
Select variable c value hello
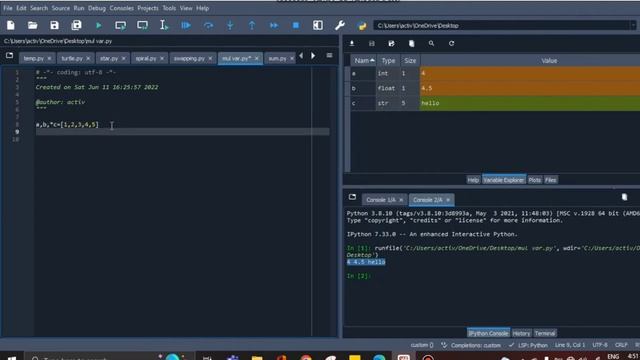tap(530, 103)
